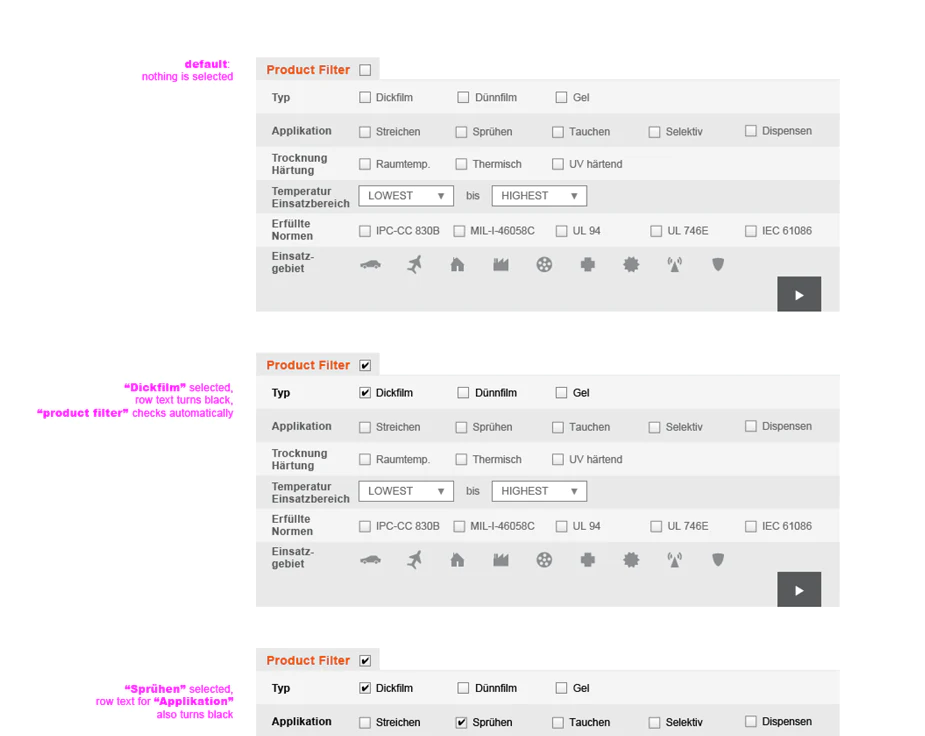Toggle the checked Product Filter header box in second panel

point(365,366)
